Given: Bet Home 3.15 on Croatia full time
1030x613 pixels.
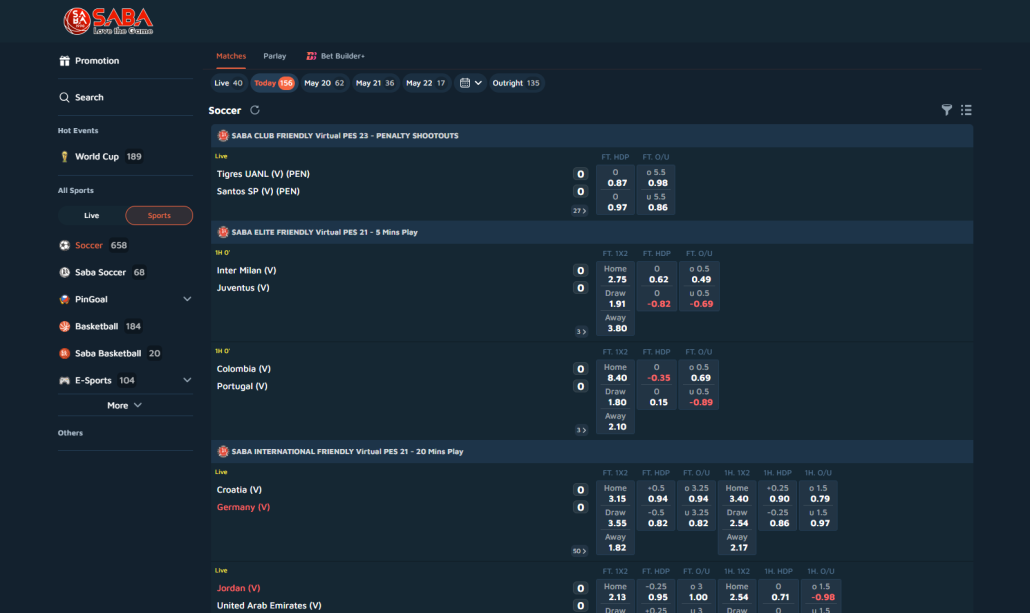Looking at the screenshot, I should pyautogui.click(x=616, y=493).
